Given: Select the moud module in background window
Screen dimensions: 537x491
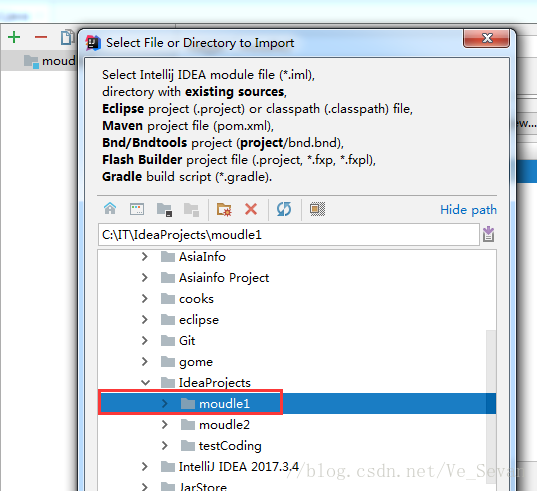Looking at the screenshot, I should tap(39, 61).
